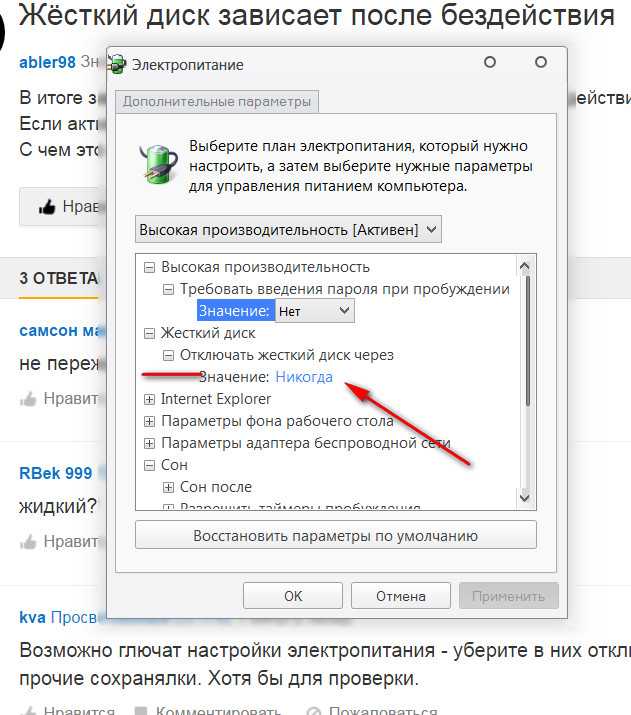This screenshot has width=631, height=715.
Task: Collapse 'Требовать введения пароля при пробуждении' node
Action: pyautogui.click(x=168, y=289)
